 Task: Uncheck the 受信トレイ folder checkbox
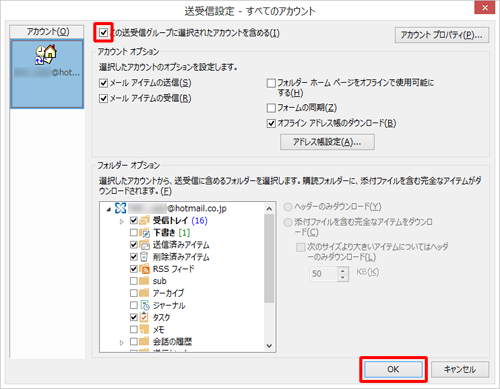(x=134, y=220)
